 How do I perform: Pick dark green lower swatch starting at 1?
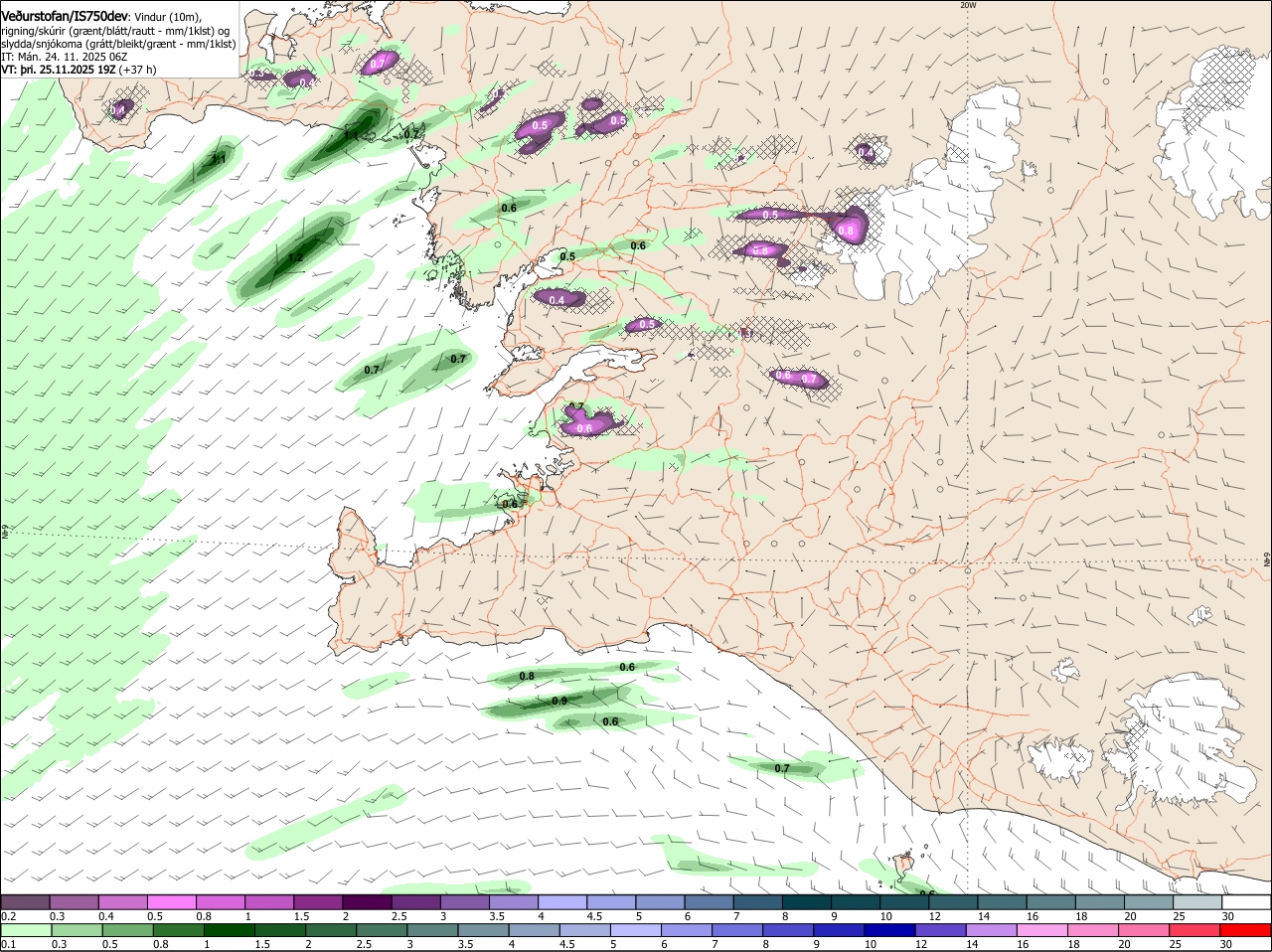(229, 930)
